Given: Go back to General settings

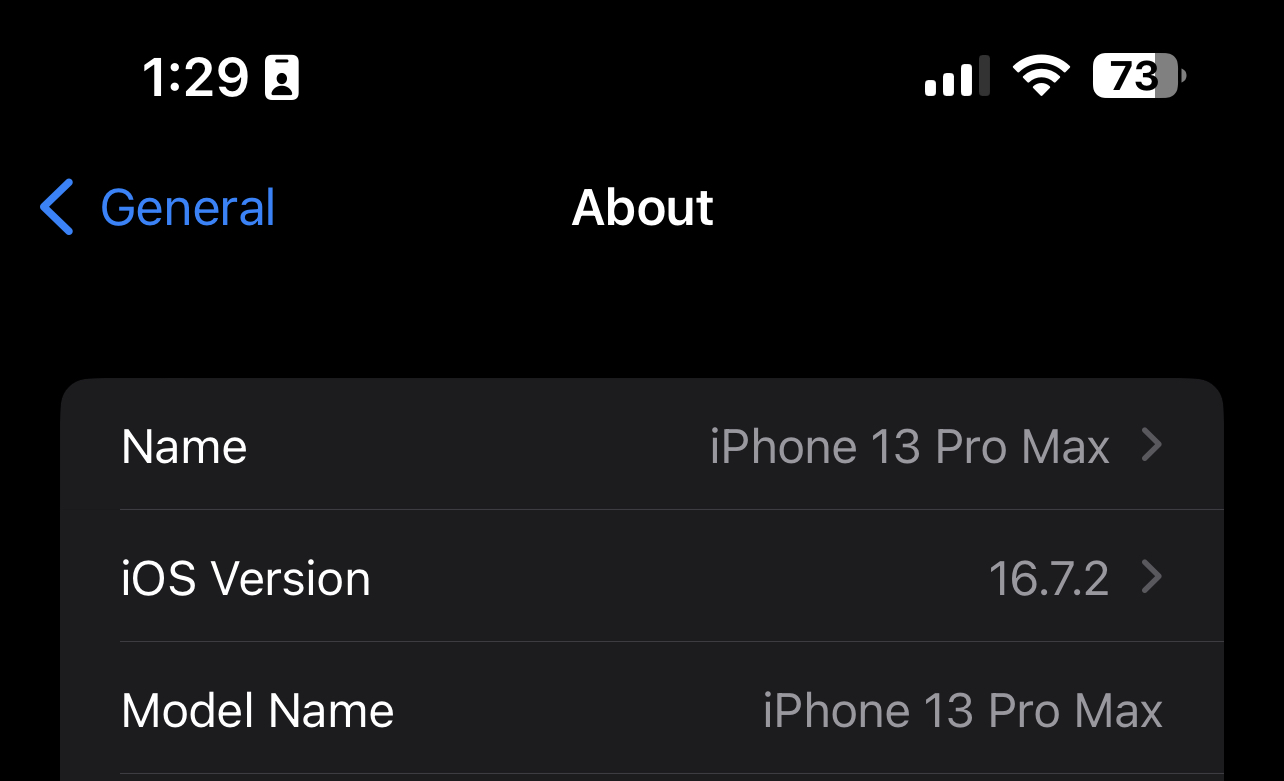Looking at the screenshot, I should point(157,207).
